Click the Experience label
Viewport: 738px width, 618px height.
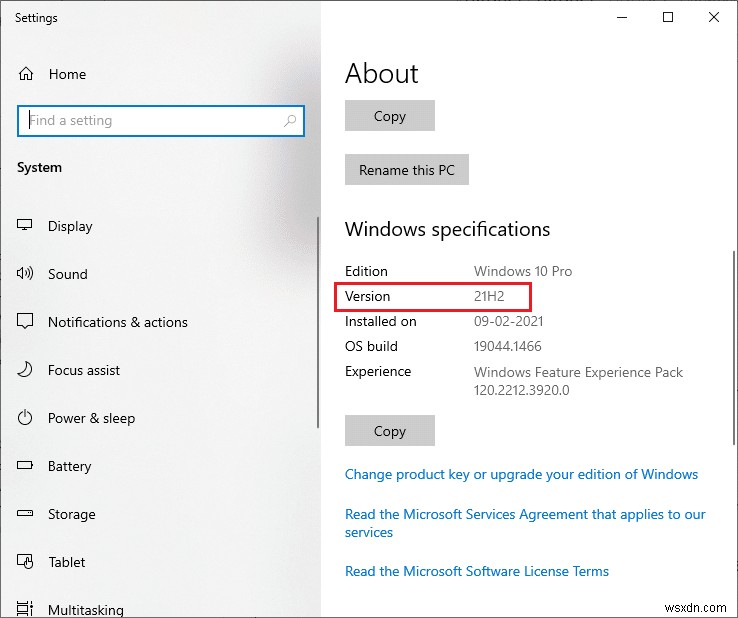point(378,372)
